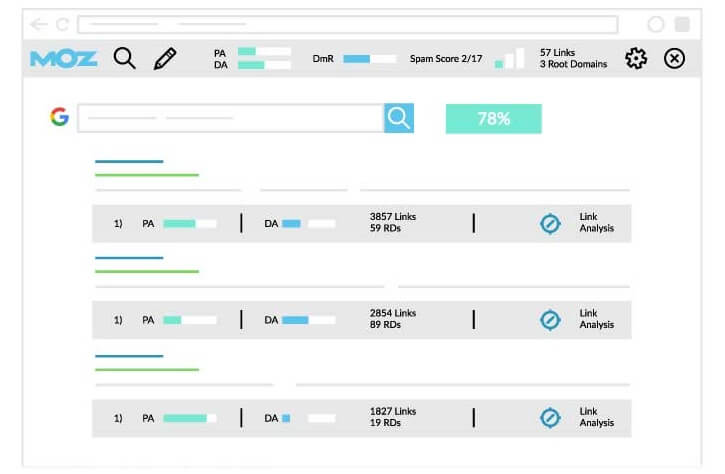This screenshot has width=725, height=474.
Task: Open MozBar settings gear icon
Action: tap(636, 59)
